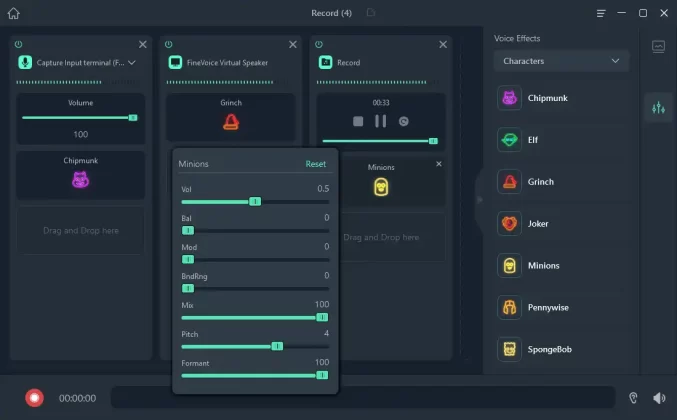
Task: Stop the recording in Record module
Action: click(358, 121)
